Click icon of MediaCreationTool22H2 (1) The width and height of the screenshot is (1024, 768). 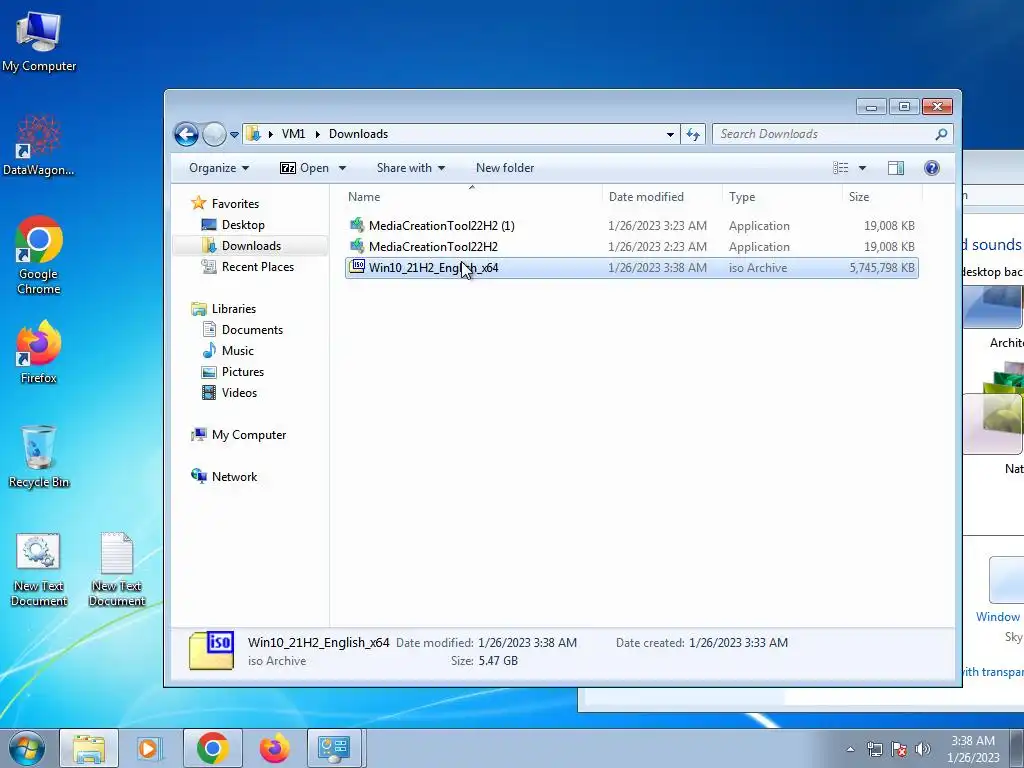coord(357,225)
